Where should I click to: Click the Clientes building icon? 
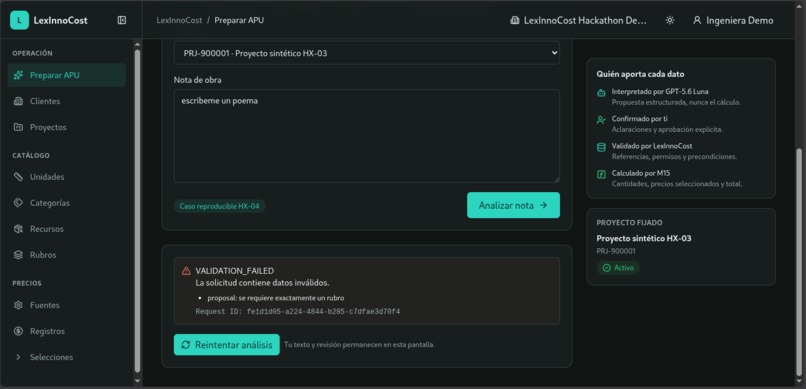[19, 101]
